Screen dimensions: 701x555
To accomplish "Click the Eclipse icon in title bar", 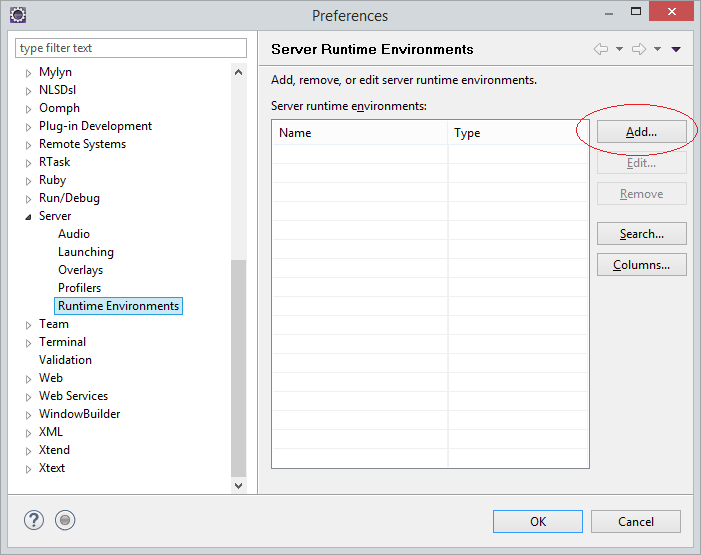I will 18,15.
